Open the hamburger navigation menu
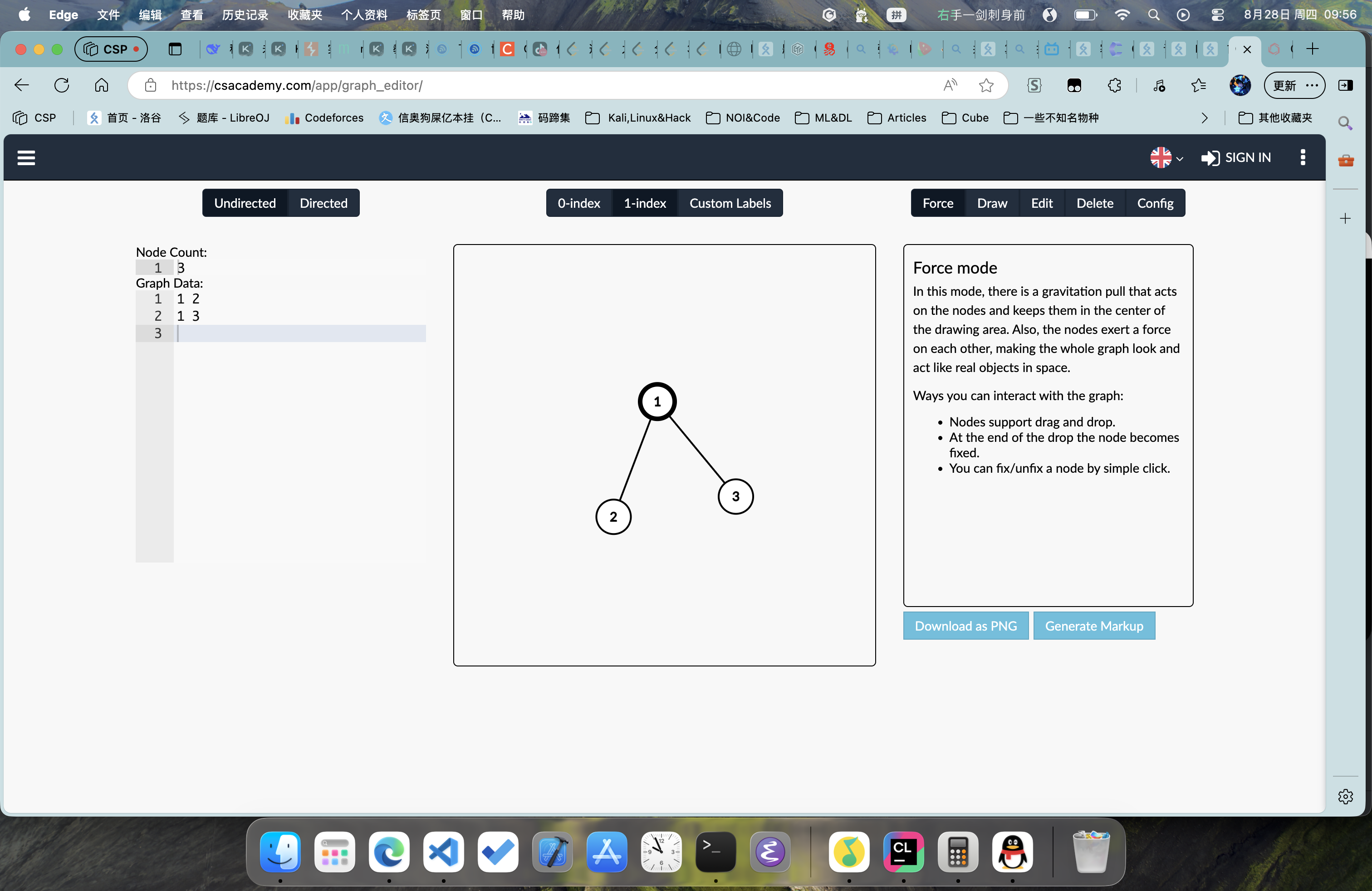Screen dimensions: 1372x891 pyautogui.click(x=26, y=157)
